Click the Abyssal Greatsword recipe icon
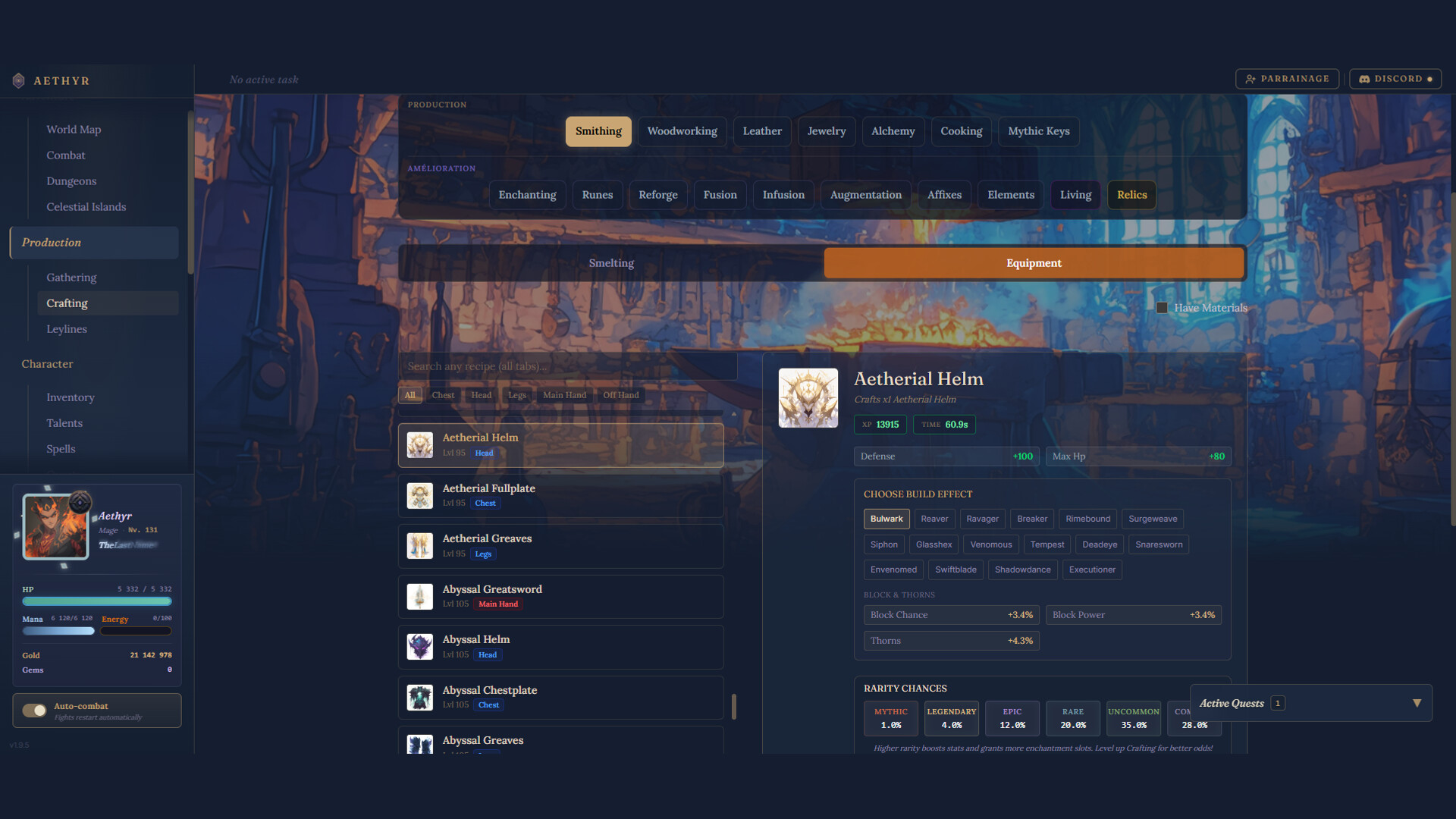Viewport: 1456px width, 819px height. point(419,597)
